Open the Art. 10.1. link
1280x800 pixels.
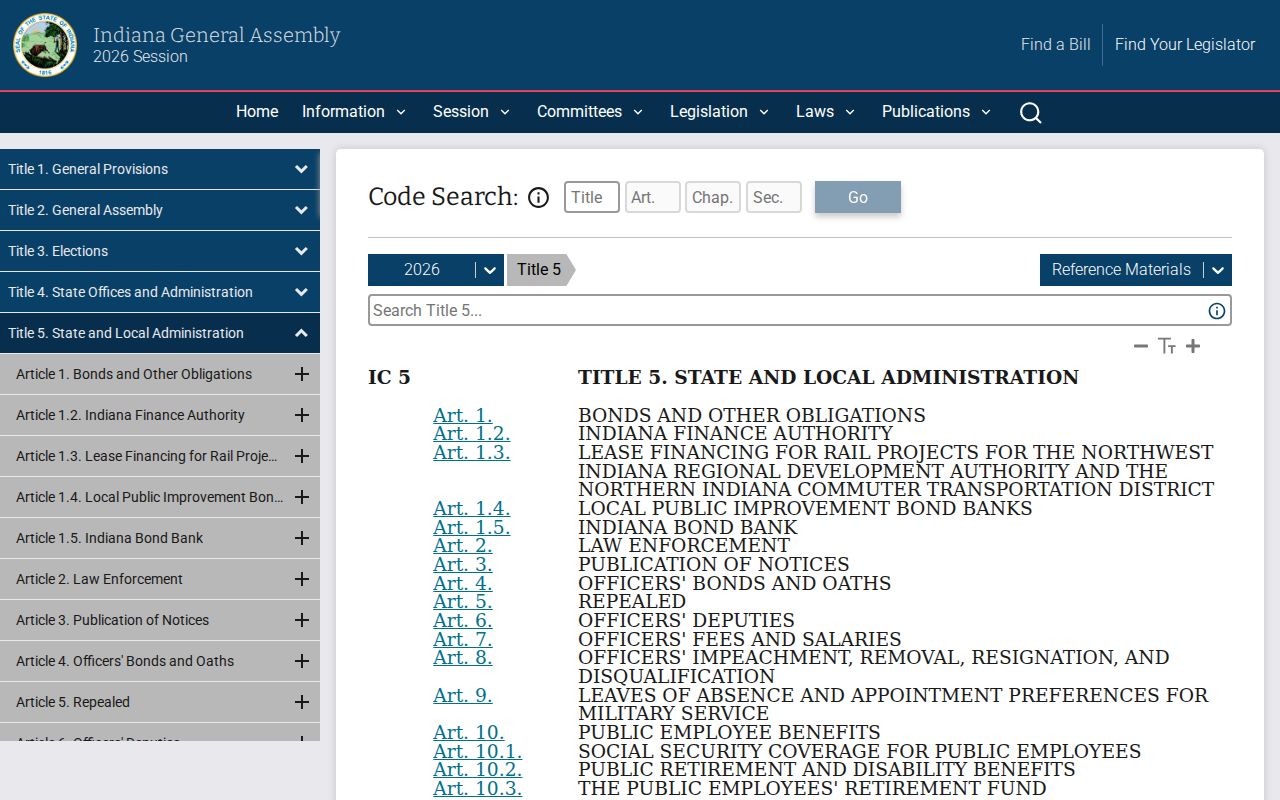point(477,751)
